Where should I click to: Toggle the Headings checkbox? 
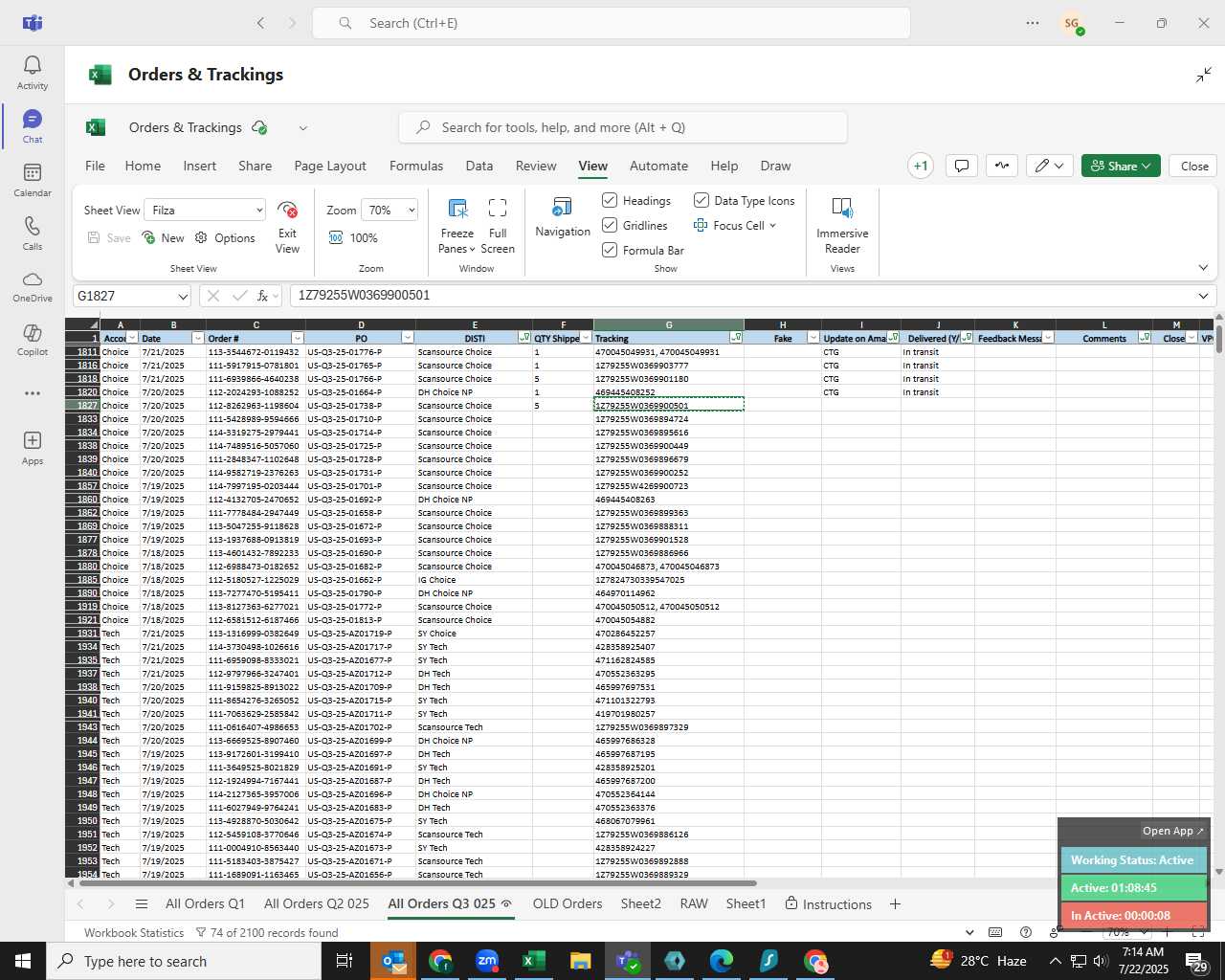(610, 200)
